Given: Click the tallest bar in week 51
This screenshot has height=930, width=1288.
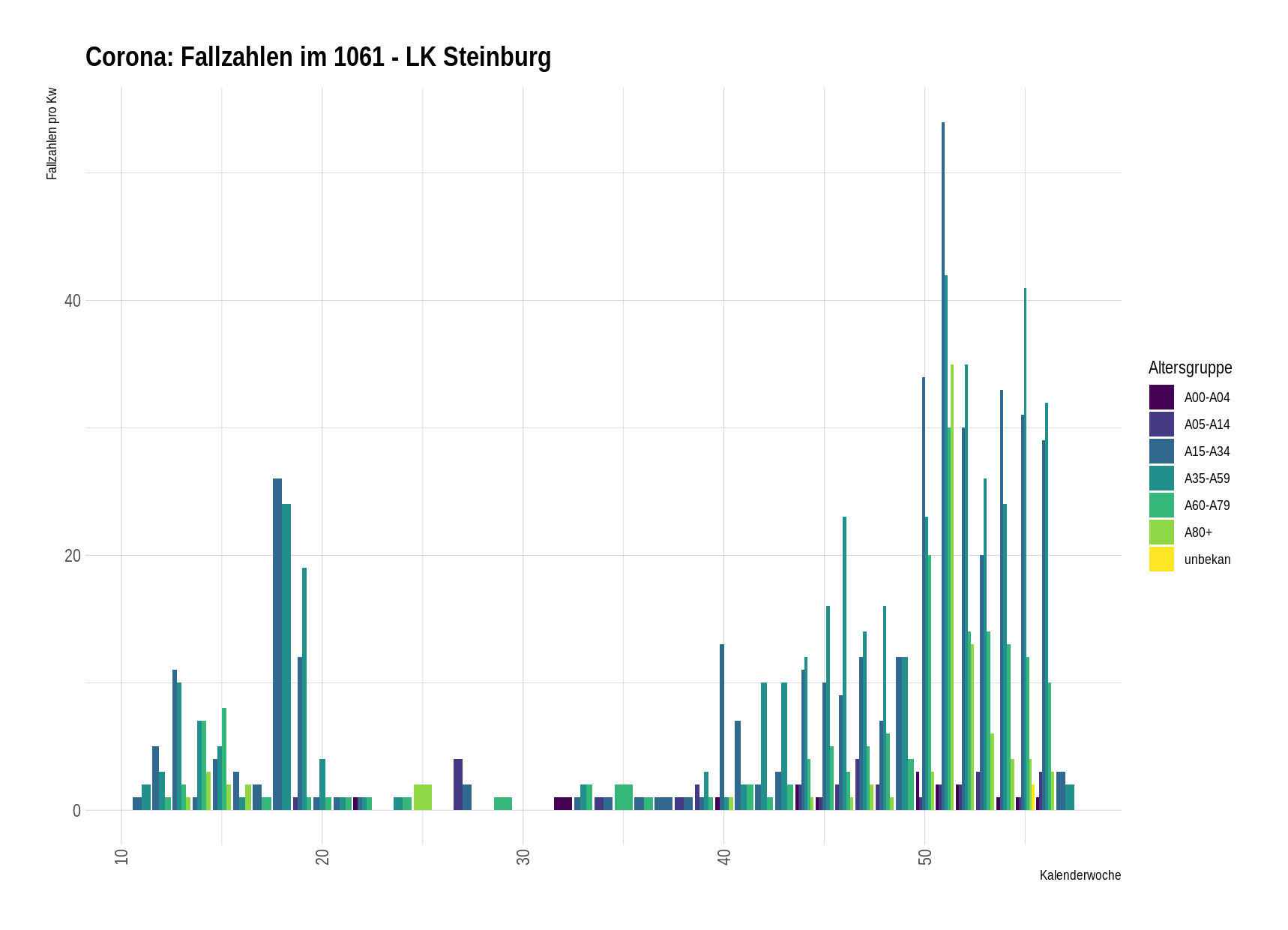Looking at the screenshot, I should coord(943,465).
